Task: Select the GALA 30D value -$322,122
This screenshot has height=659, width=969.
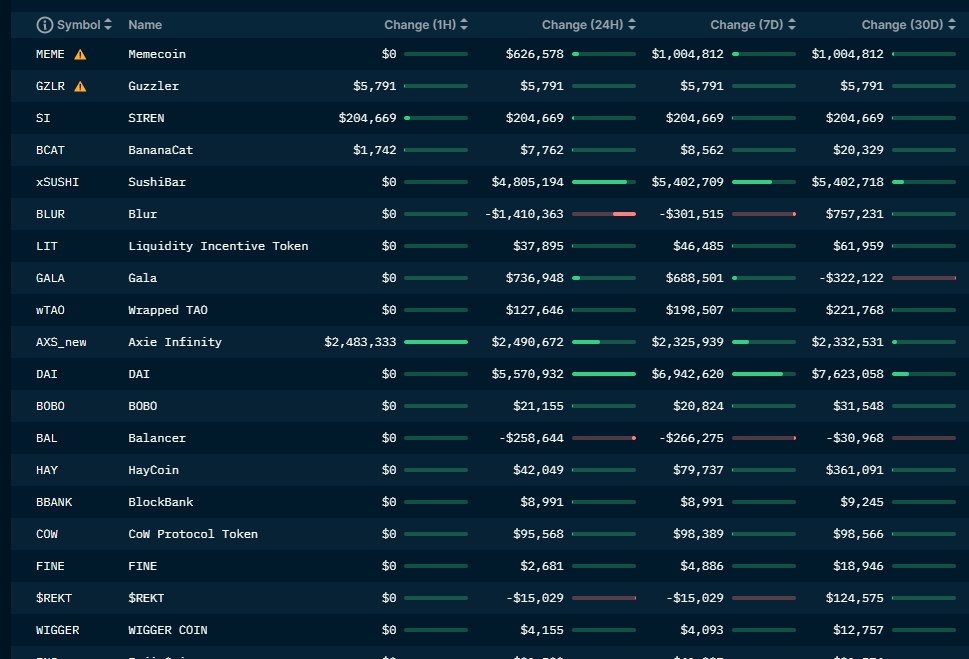Action: [x=851, y=278]
